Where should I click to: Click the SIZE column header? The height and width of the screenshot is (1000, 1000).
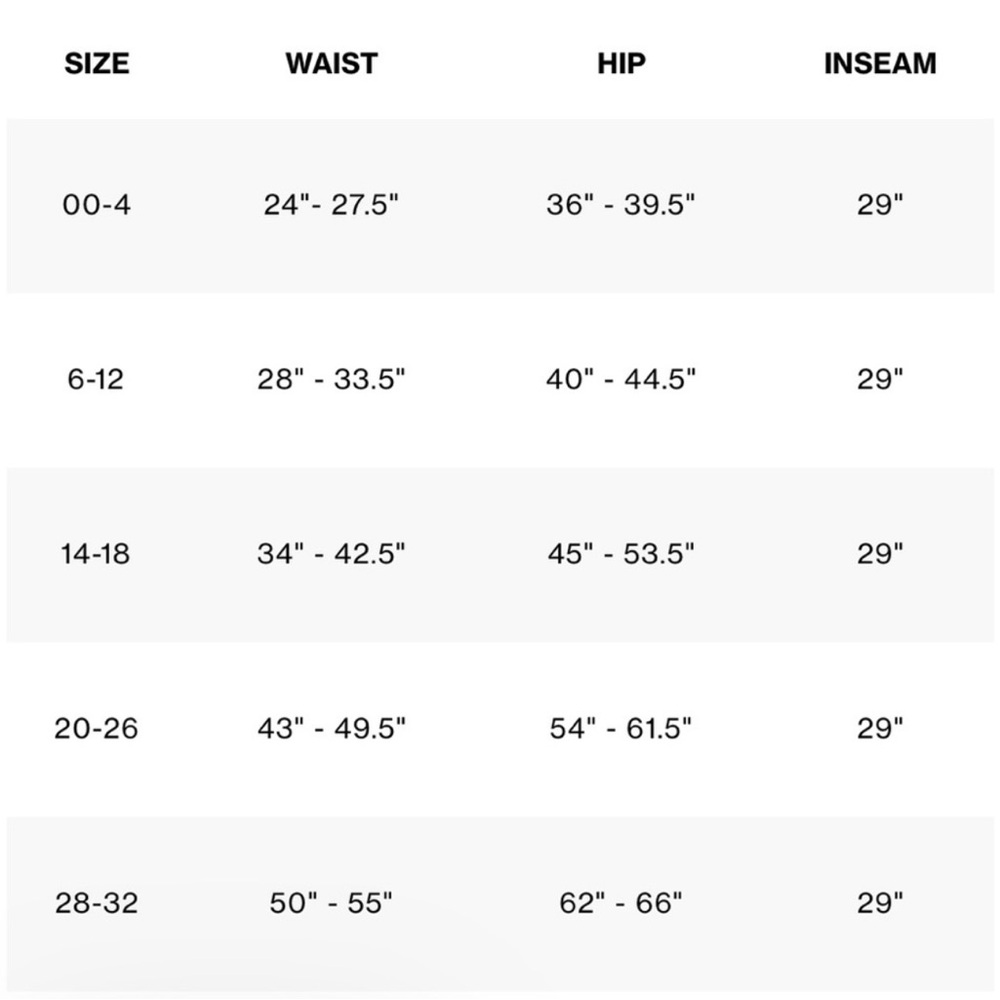pos(96,63)
